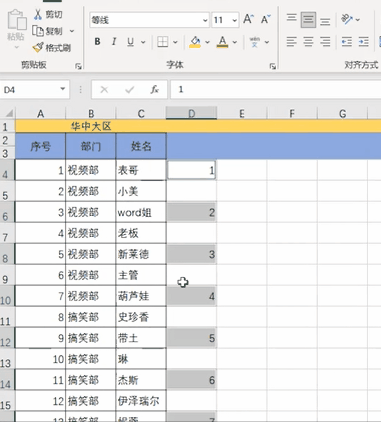Select cell containing 史珍香
This screenshot has height=422, width=381.
(141, 317)
